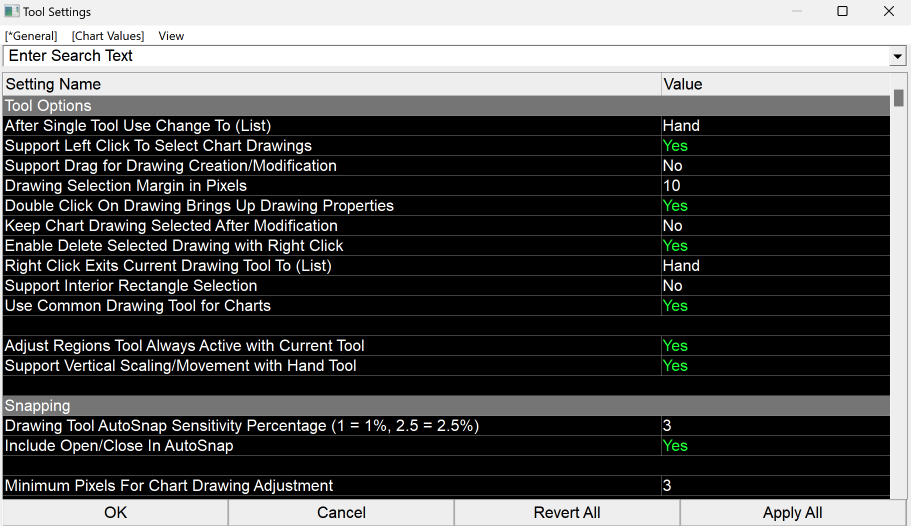911x526 pixels.
Task: Select 'Support Drag for Drawing Creation/Modification' label
Action: [170, 166]
